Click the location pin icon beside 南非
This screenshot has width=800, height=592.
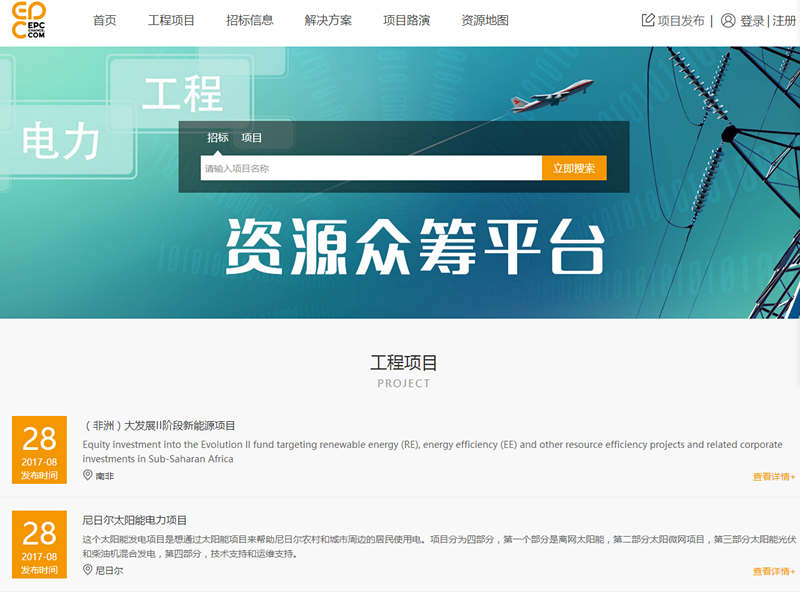(87, 475)
